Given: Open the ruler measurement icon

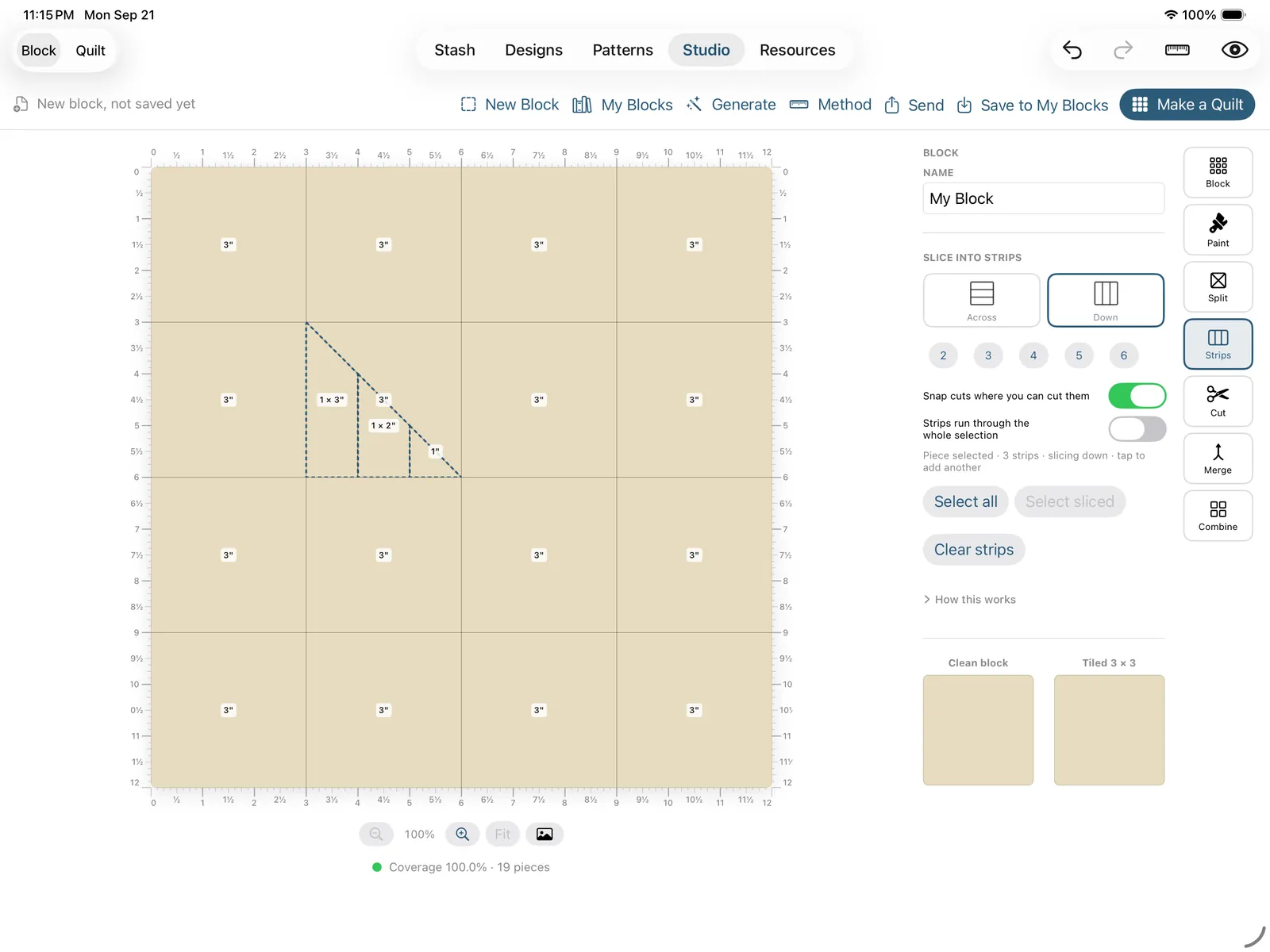Looking at the screenshot, I should click(1177, 50).
